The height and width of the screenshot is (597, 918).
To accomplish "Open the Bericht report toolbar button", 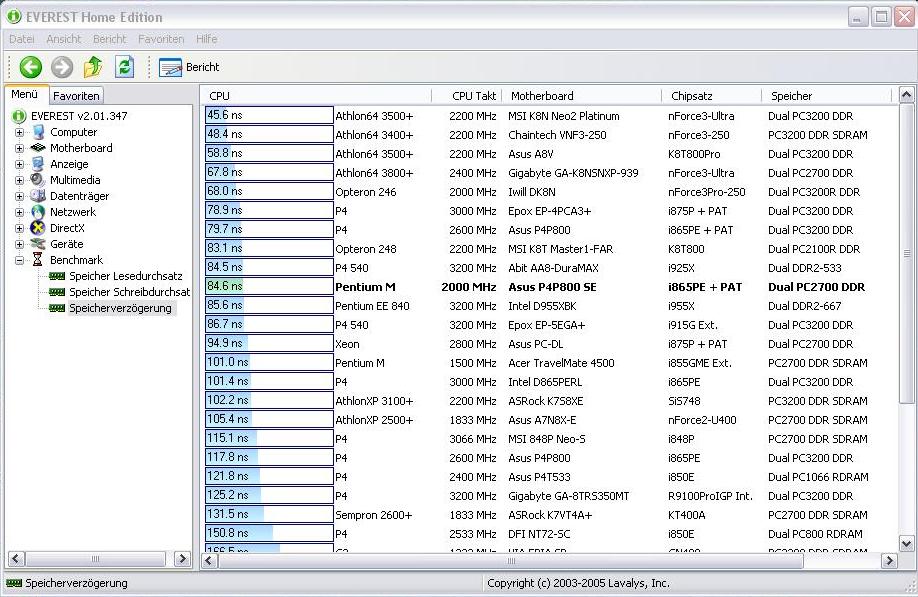I will coord(189,67).
